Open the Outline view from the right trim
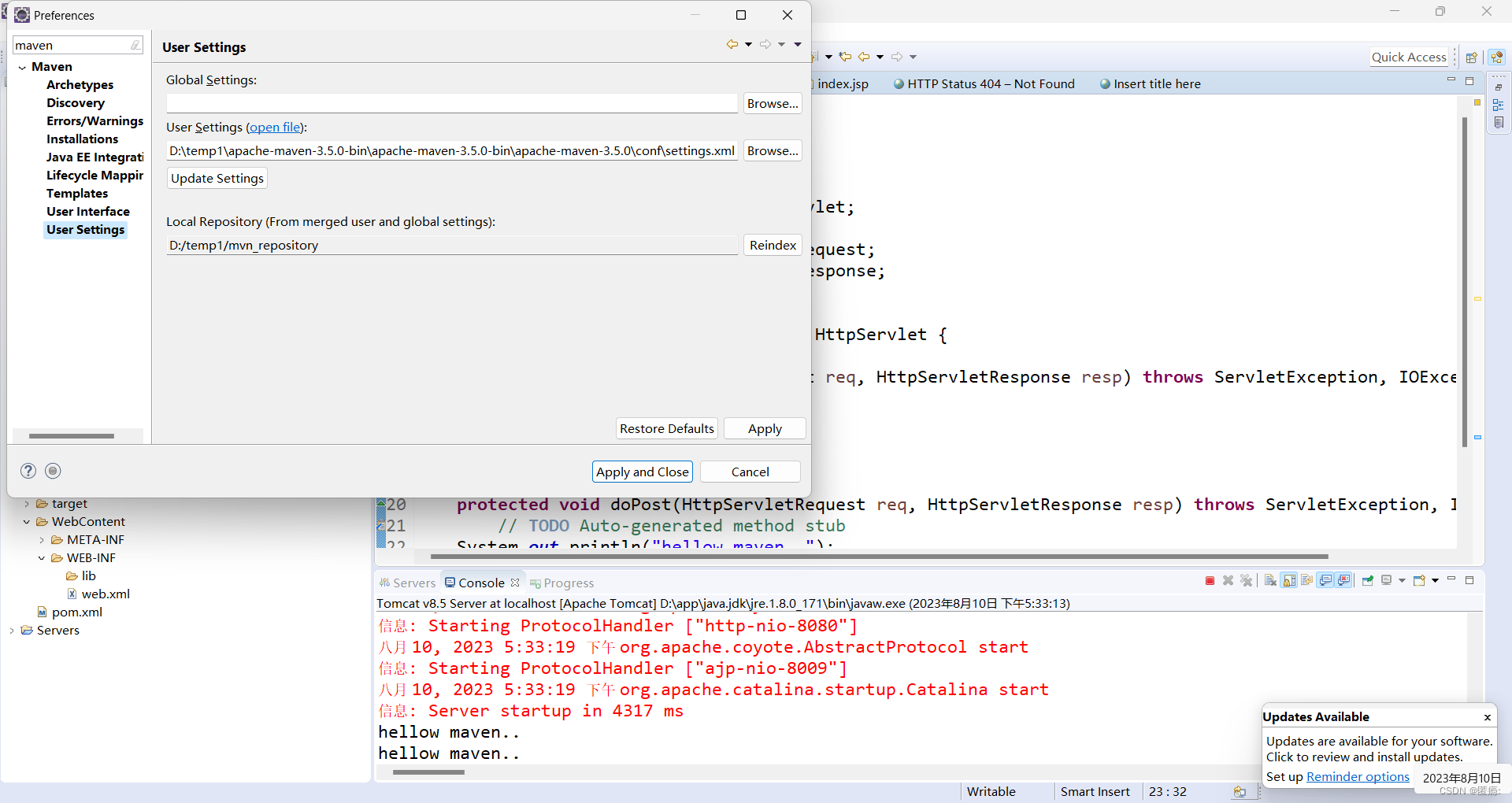 [1499, 105]
